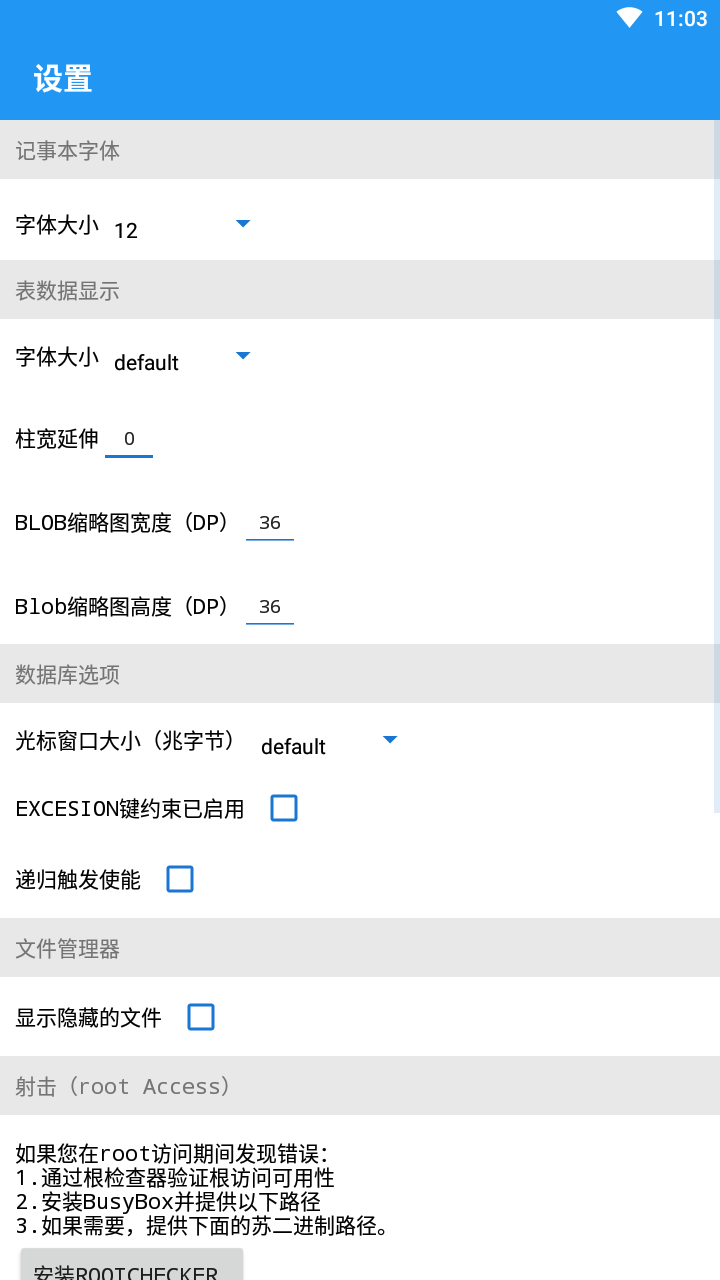Enable the EXCESION键约束已启用 checkbox
The image size is (720, 1280).
(x=284, y=808)
